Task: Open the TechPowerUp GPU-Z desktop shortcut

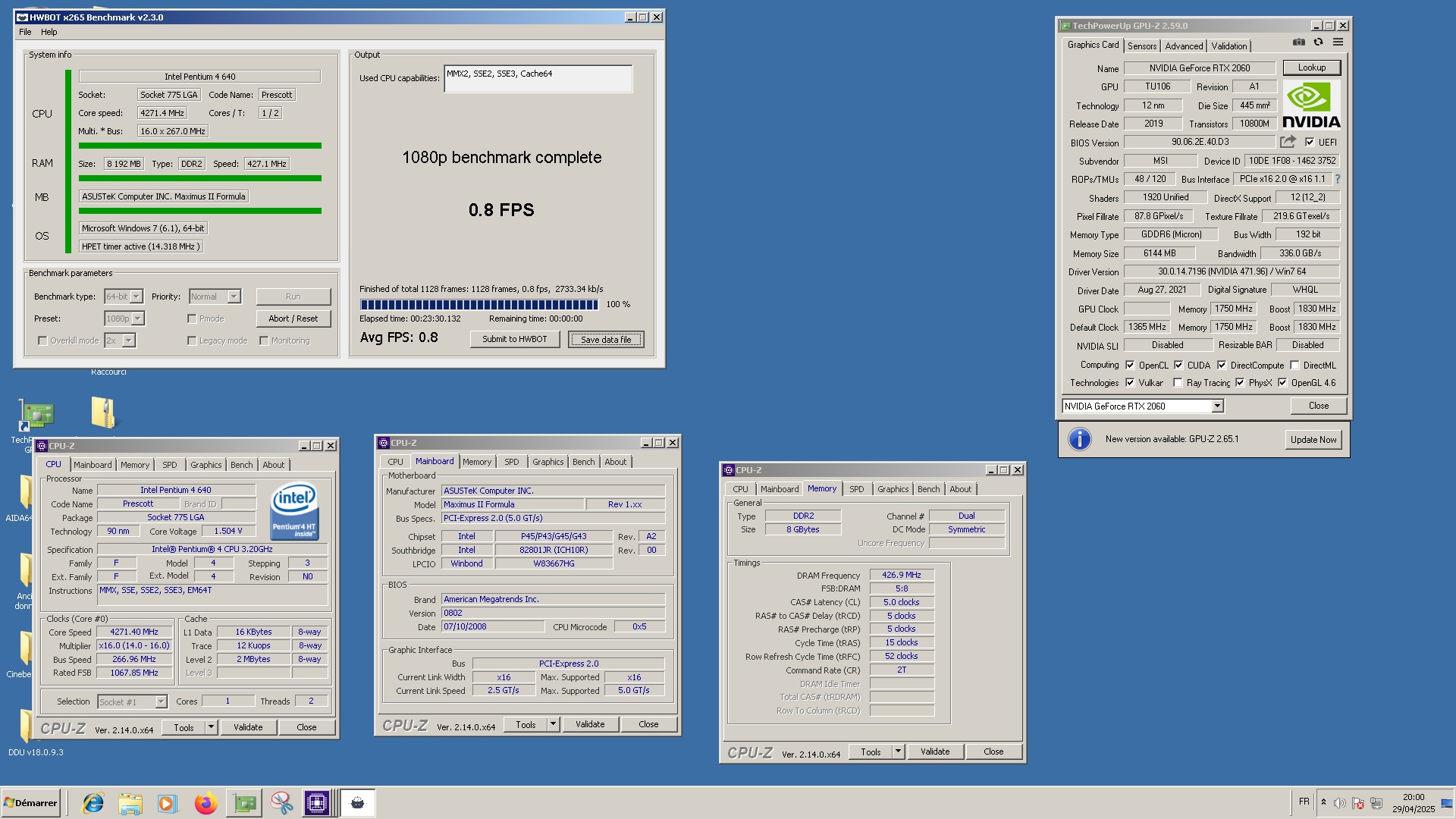Action: coord(36,416)
